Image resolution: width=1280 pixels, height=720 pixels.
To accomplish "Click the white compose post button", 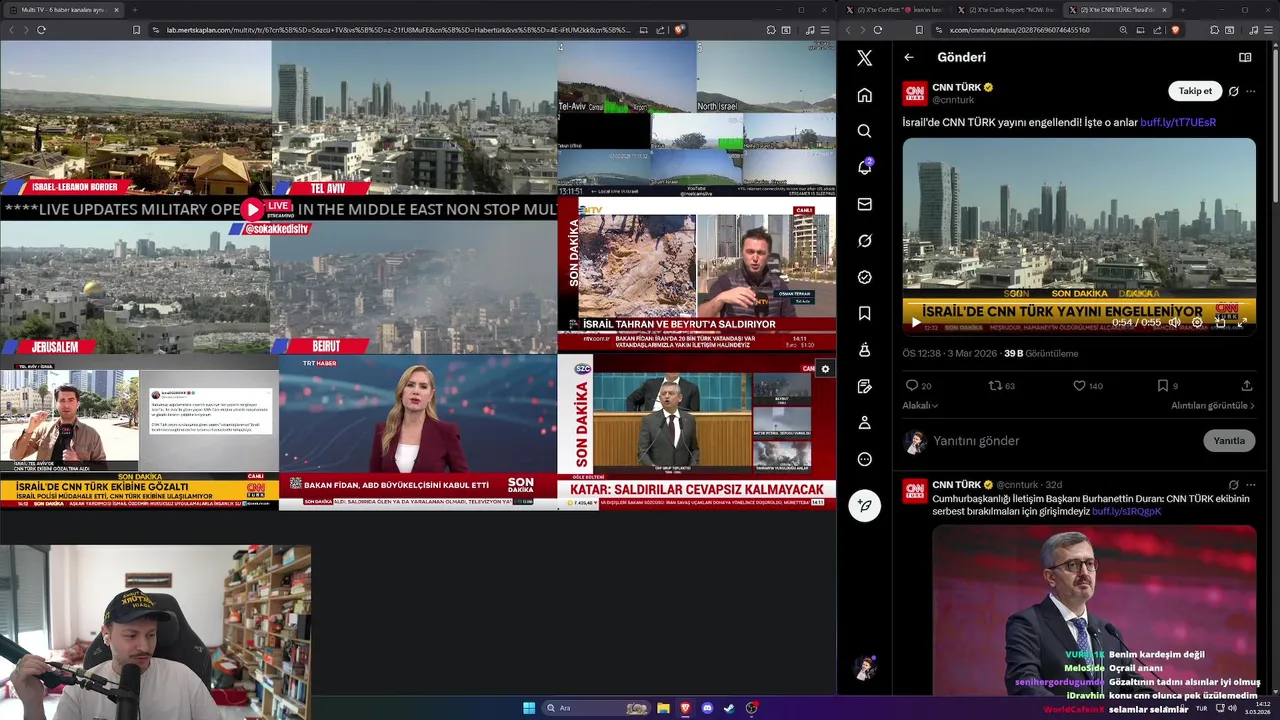I will pyautogui.click(x=865, y=505).
